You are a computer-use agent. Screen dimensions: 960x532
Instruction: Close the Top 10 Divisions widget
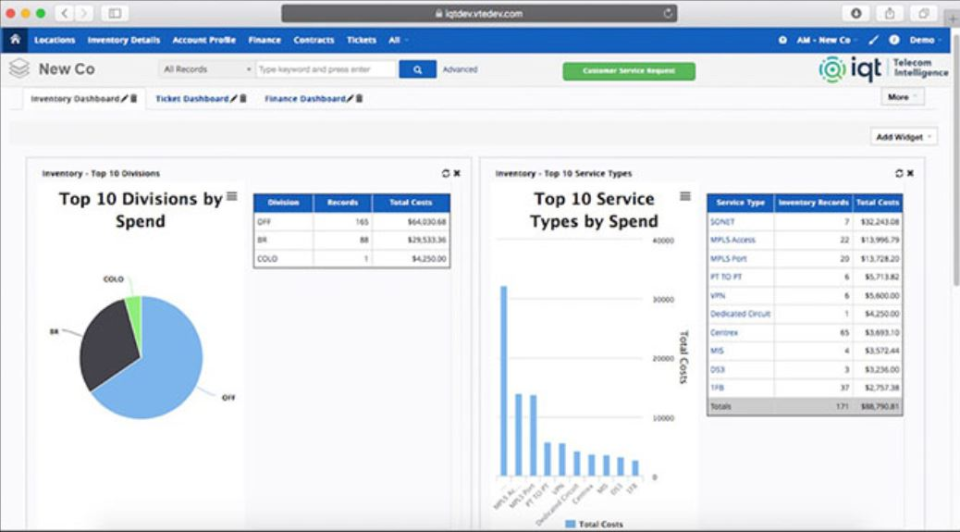point(457,173)
